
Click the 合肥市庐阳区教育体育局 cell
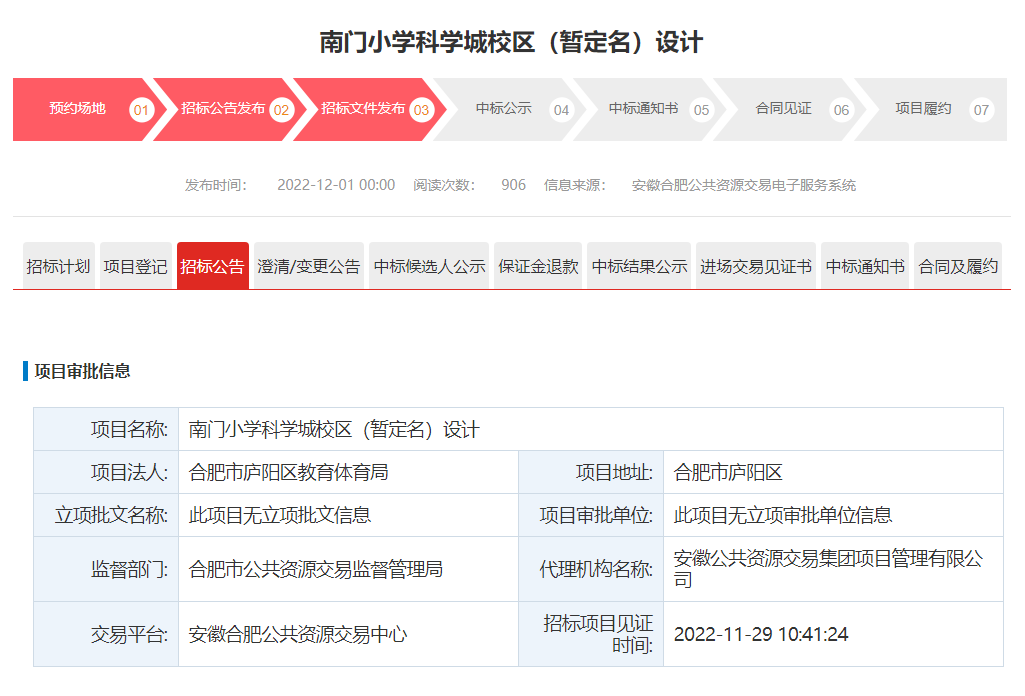pos(348,472)
